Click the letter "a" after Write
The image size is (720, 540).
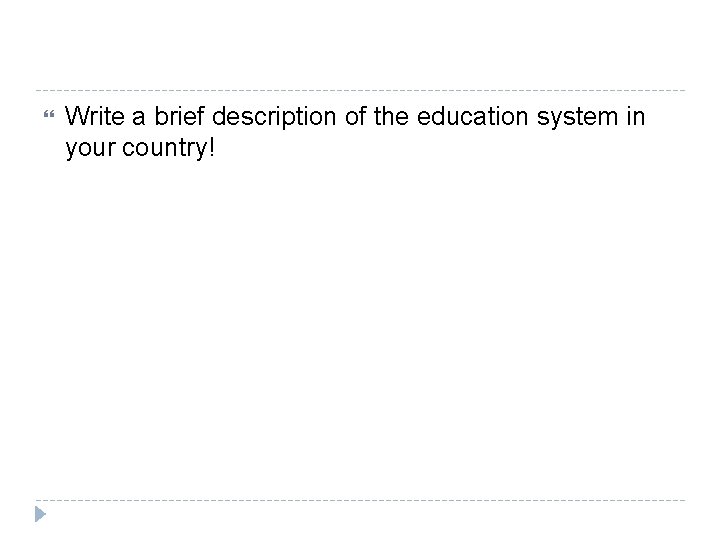click(x=139, y=119)
